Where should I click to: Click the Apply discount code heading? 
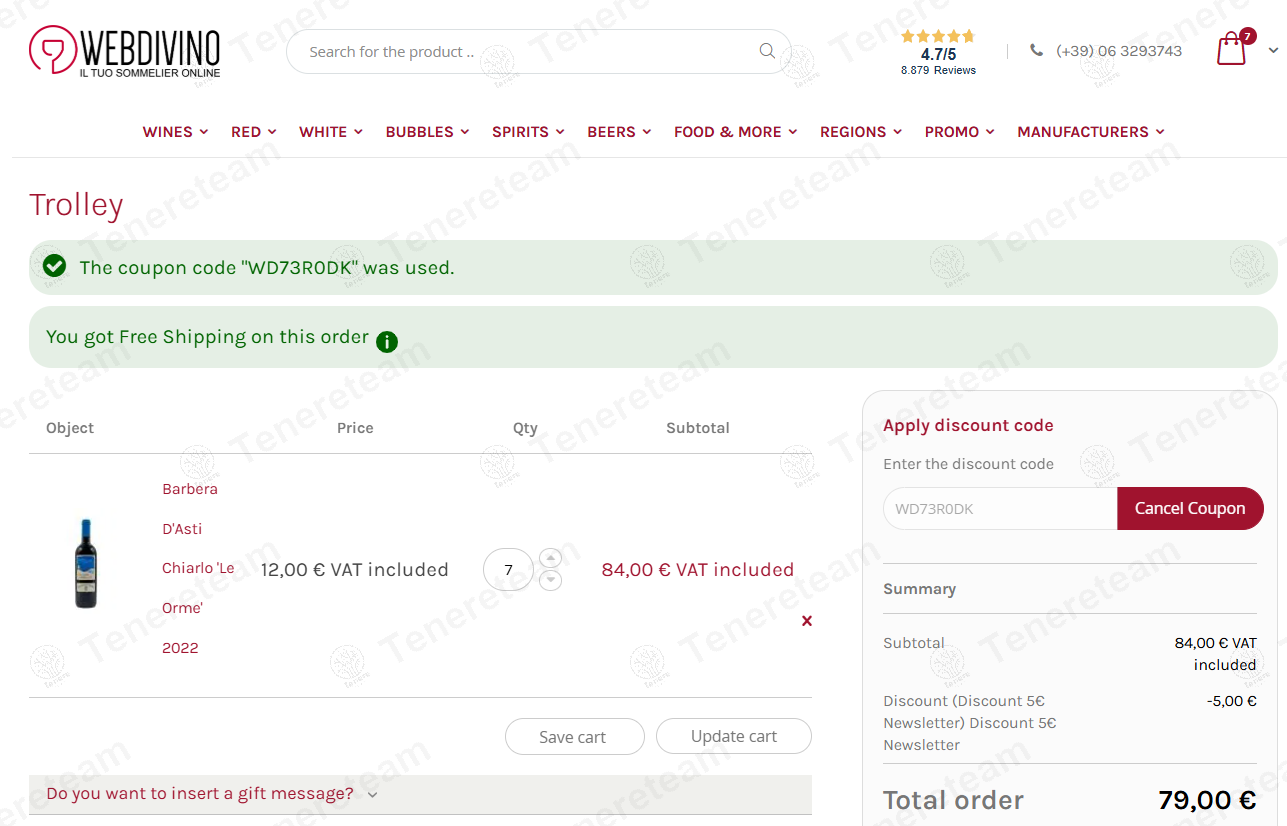click(968, 425)
